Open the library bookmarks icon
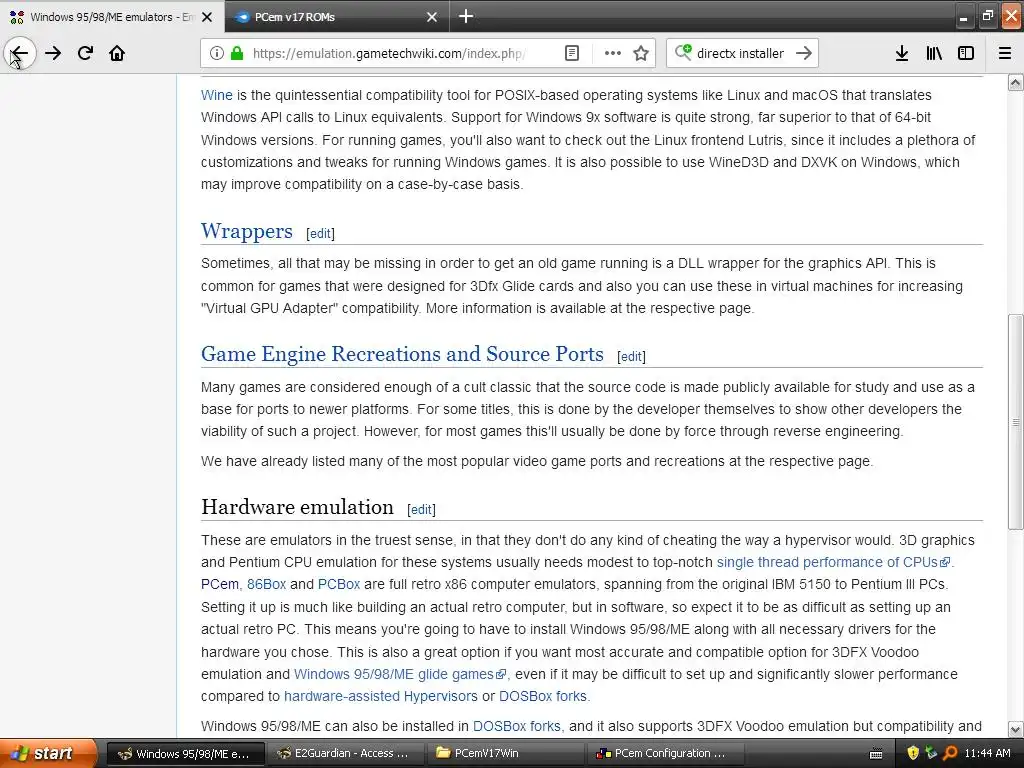 [934, 54]
